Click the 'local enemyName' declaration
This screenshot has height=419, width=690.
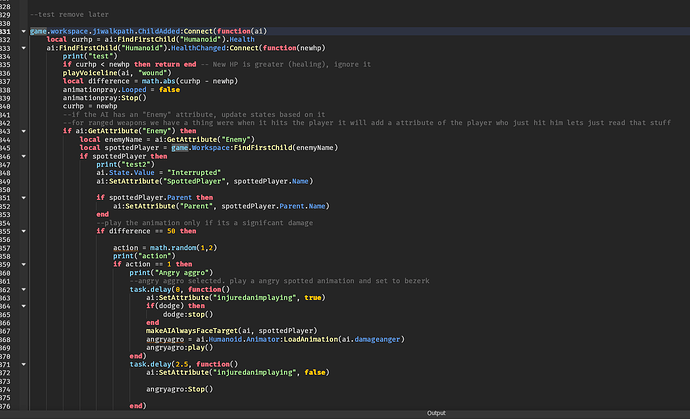(x=167, y=140)
